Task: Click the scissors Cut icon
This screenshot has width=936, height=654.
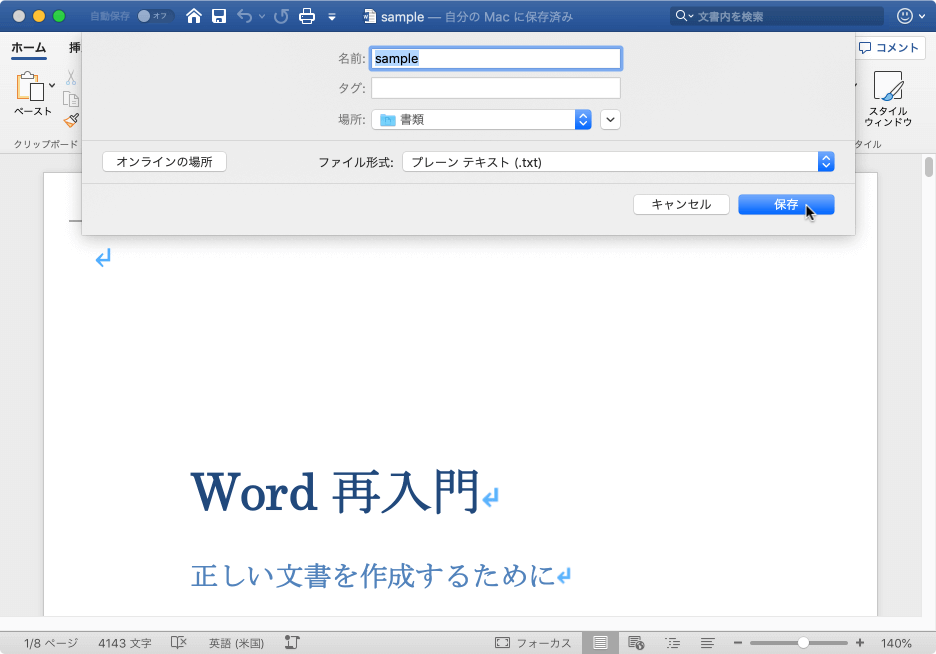Action: point(71,78)
